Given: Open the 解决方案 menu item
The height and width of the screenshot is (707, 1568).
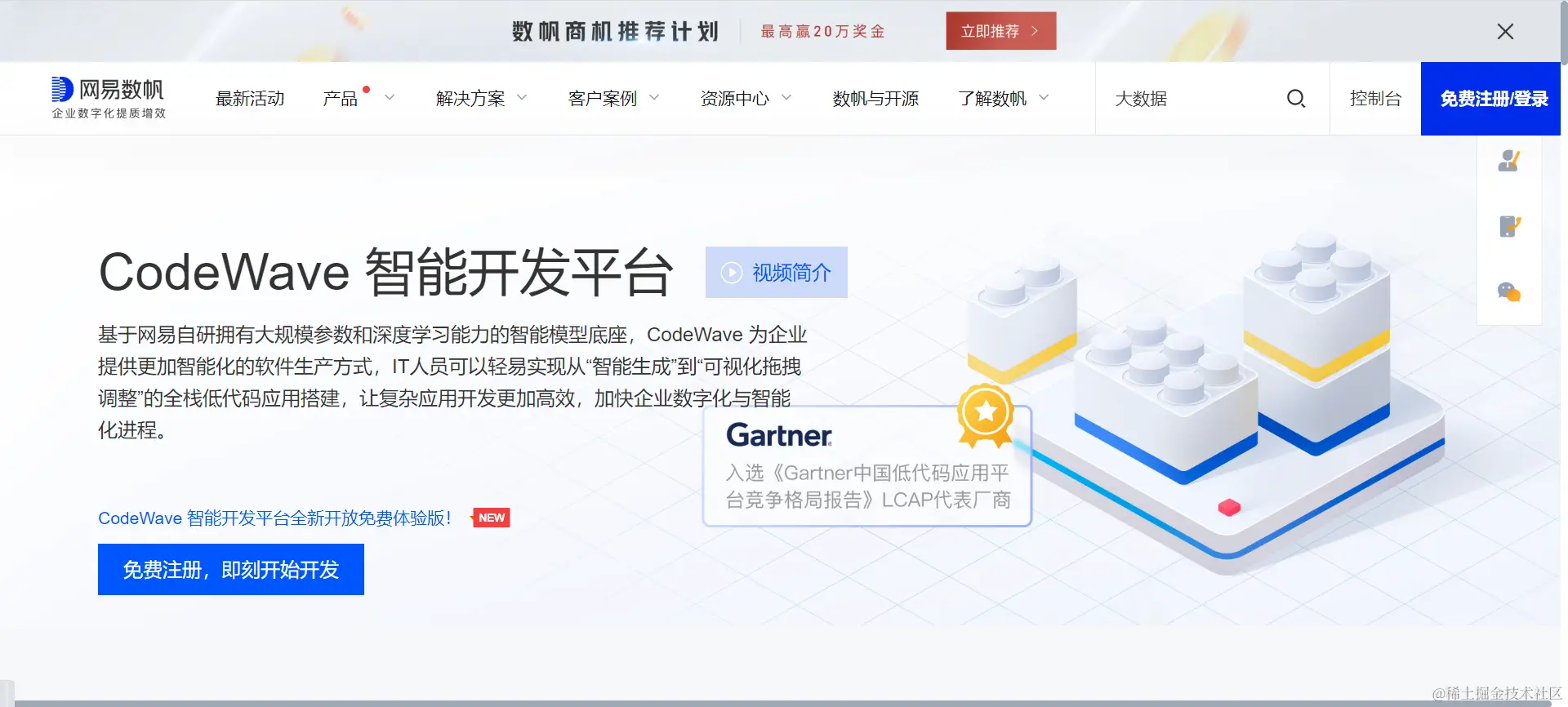Looking at the screenshot, I should 470,99.
